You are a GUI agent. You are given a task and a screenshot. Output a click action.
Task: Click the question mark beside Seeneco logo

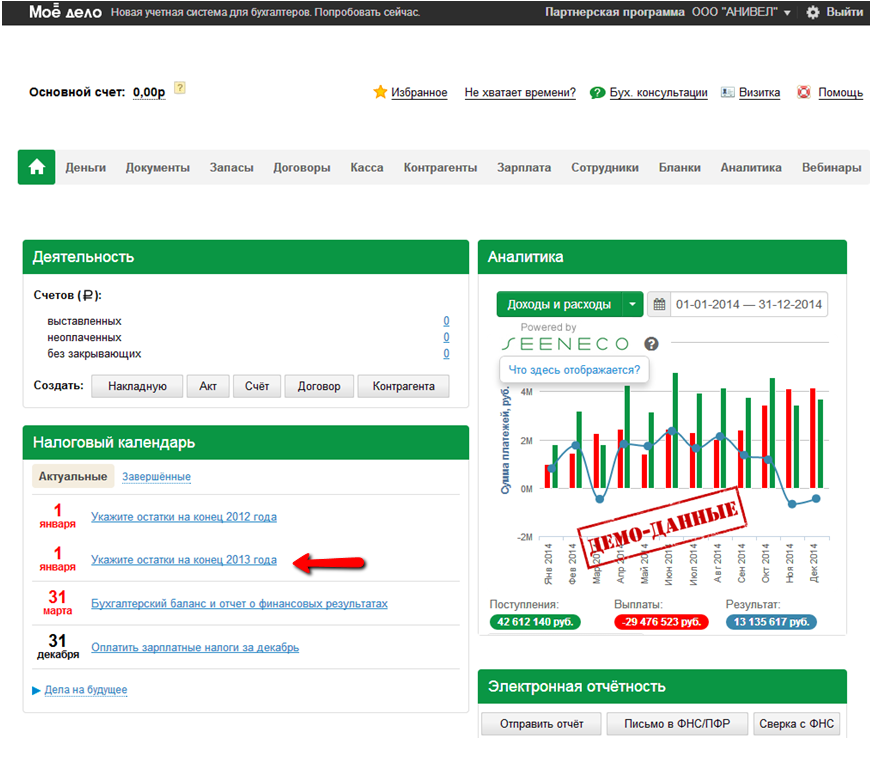(x=651, y=343)
